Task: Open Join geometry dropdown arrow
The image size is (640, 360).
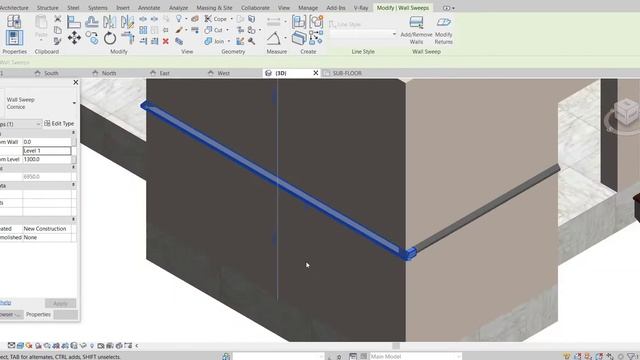Action: click(x=229, y=41)
